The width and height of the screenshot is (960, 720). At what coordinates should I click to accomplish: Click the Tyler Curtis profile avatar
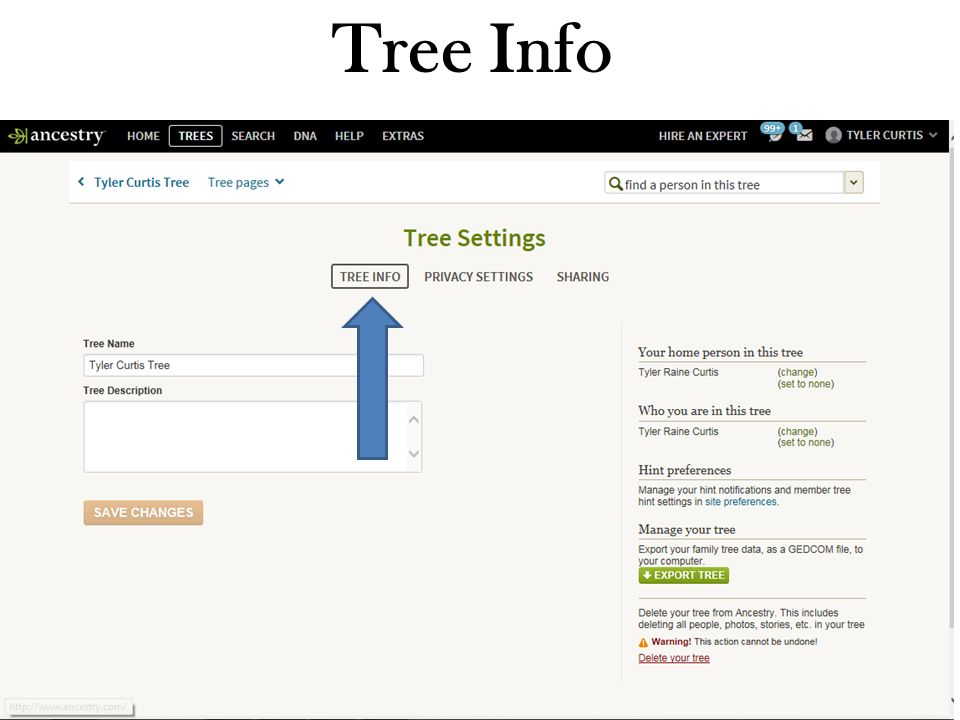coord(833,135)
